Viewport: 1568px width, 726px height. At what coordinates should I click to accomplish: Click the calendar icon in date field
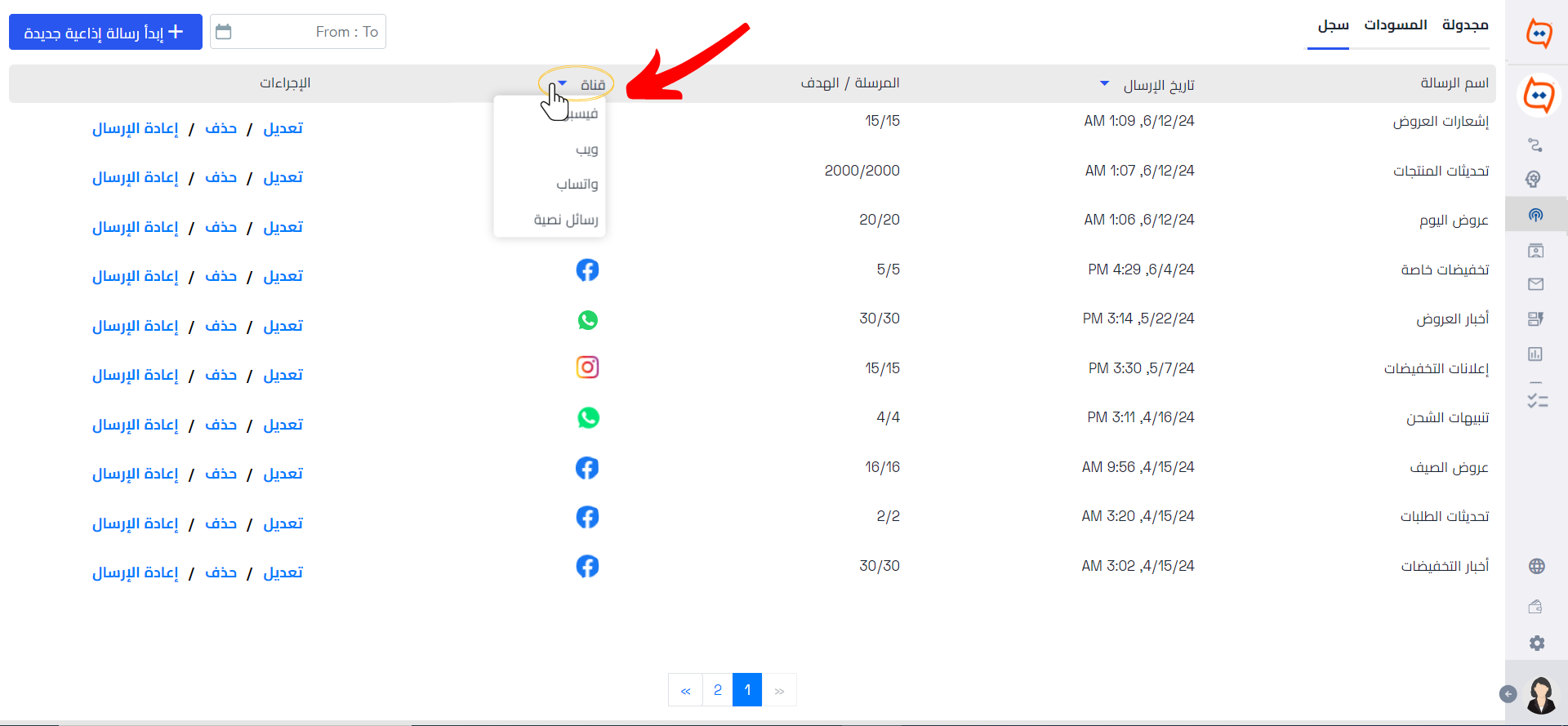coord(224,32)
